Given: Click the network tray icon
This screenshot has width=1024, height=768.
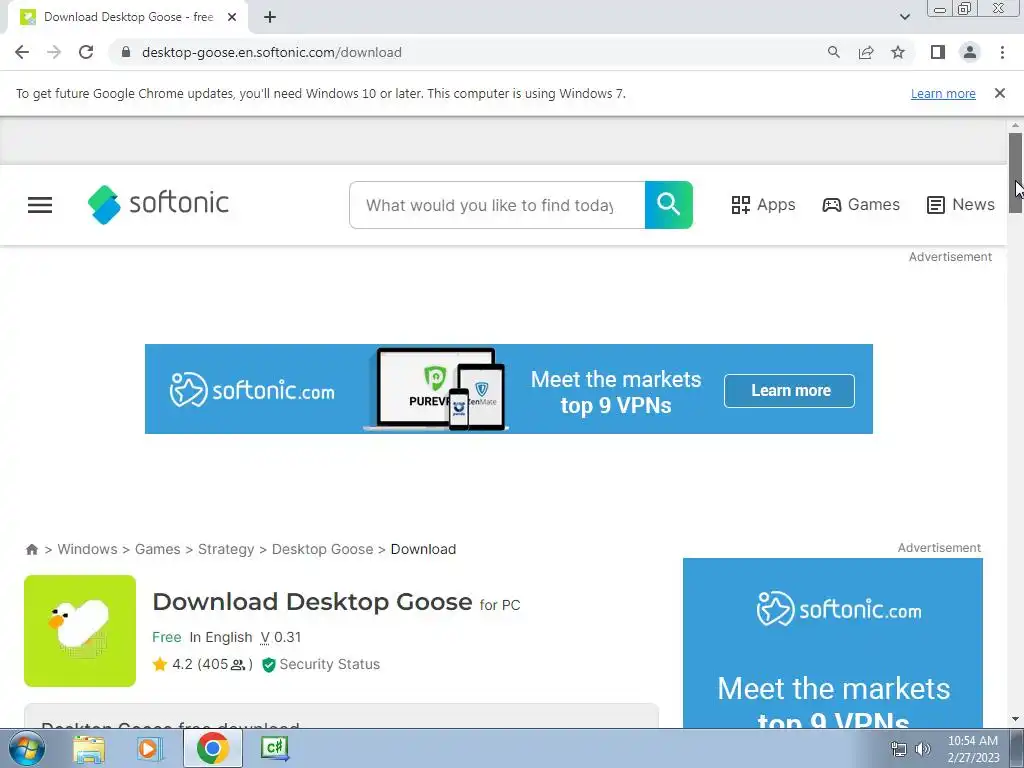Looking at the screenshot, I should click(x=899, y=749).
